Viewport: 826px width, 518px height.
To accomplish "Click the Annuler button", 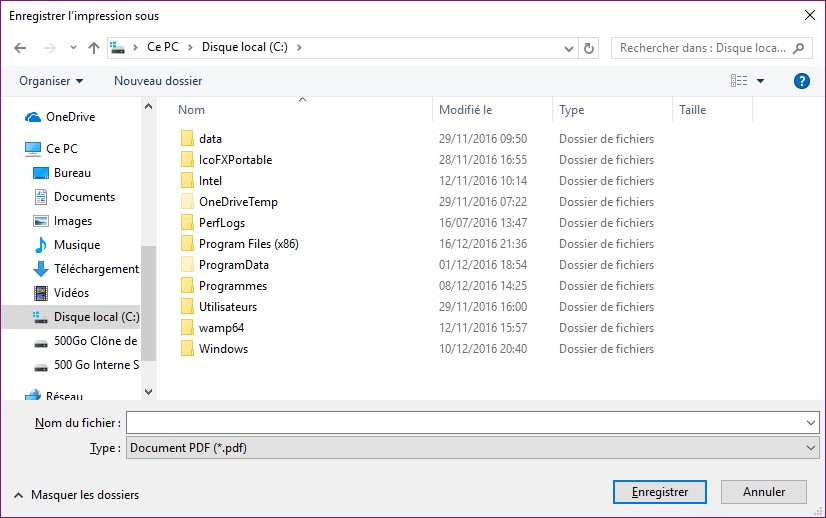I will (x=764, y=492).
